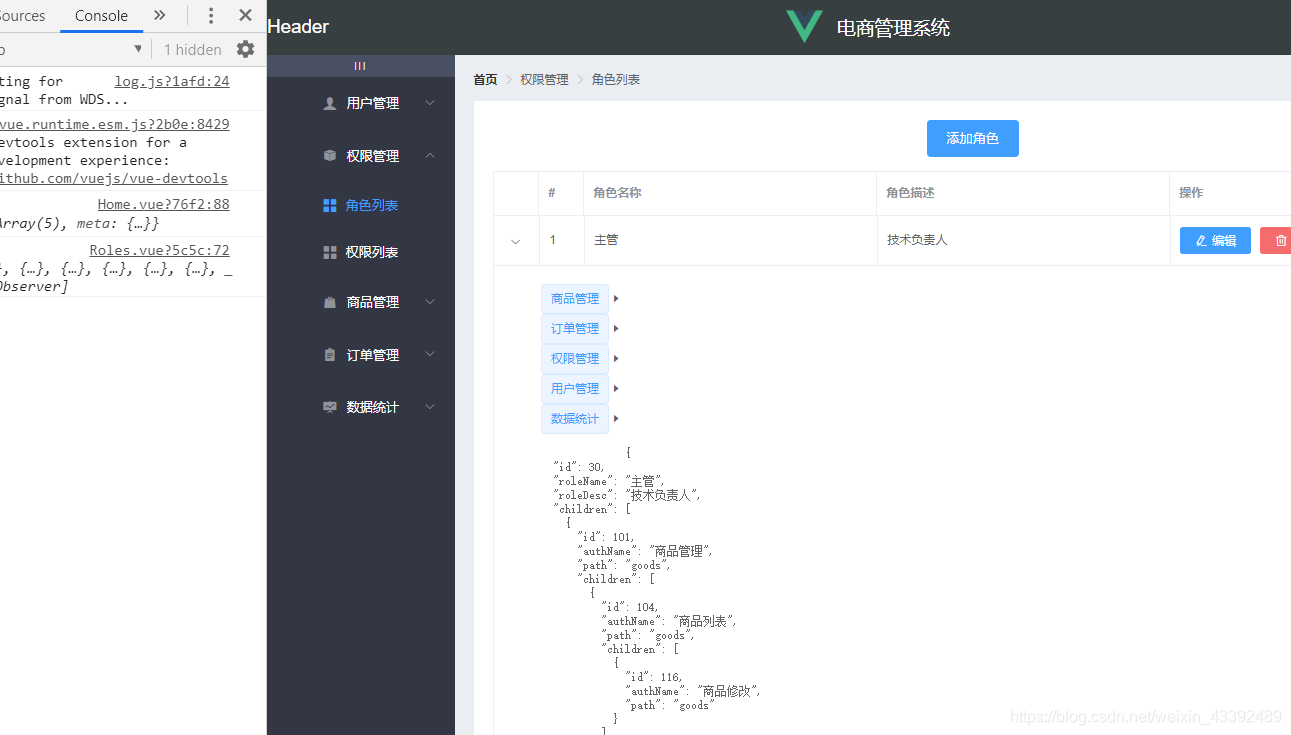Click 用户管理 dropdown chevron

[x=430, y=103]
